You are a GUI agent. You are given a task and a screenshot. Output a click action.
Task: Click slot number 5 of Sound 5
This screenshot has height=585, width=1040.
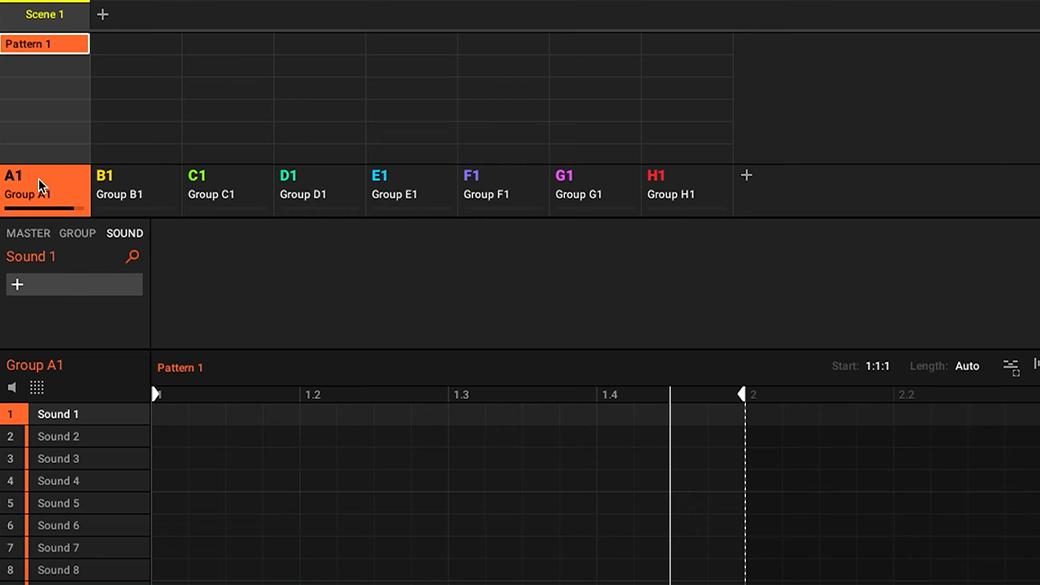coord(11,503)
